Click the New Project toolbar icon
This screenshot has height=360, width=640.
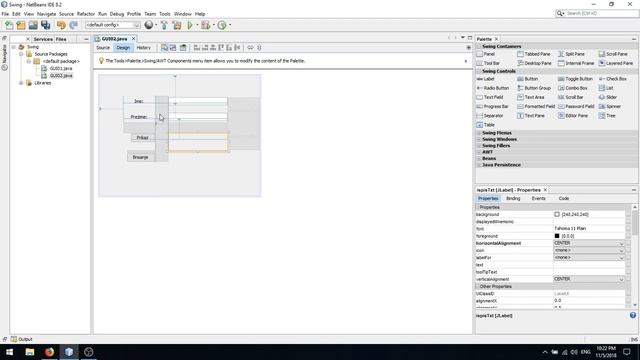[x=21, y=25]
